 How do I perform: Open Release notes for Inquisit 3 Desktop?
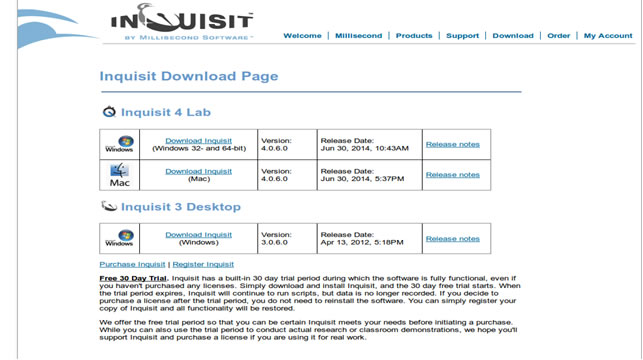pyautogui.click(x=452, y=239)
